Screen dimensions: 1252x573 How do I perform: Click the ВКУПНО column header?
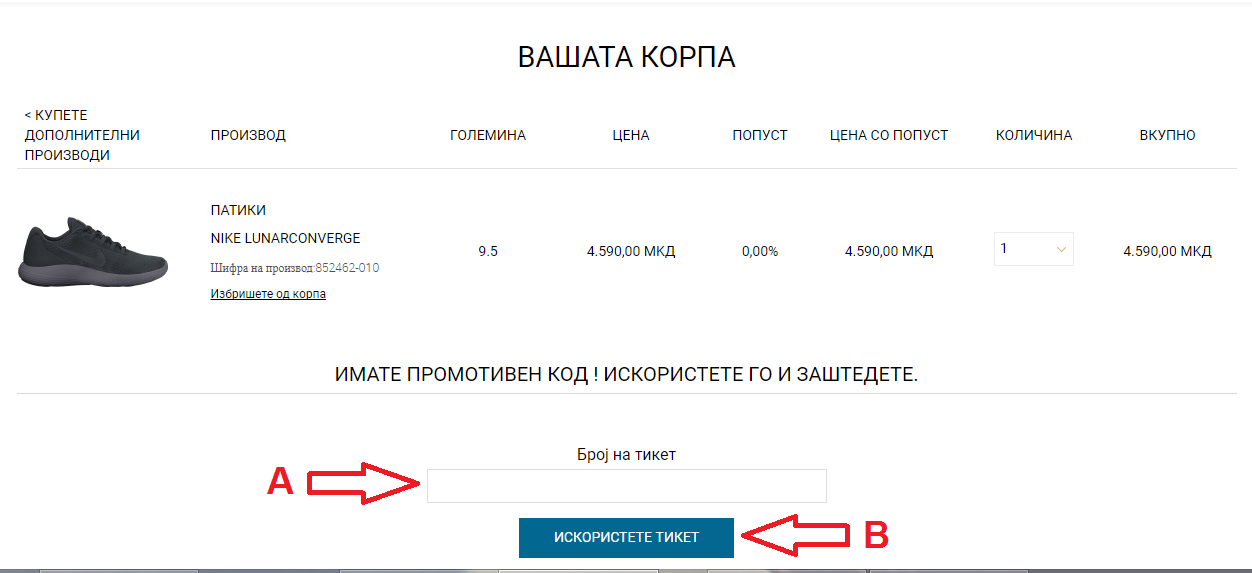[x=1167, y=135]
